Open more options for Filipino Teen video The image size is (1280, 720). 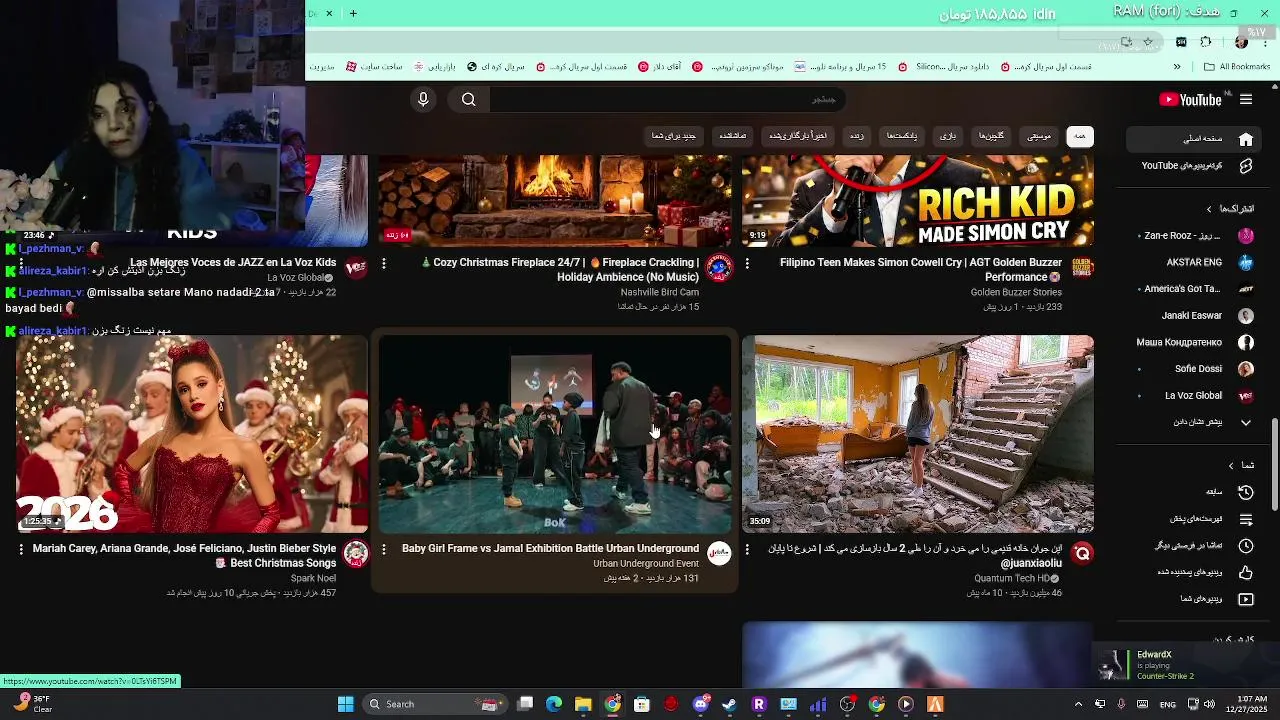(747, 263)
